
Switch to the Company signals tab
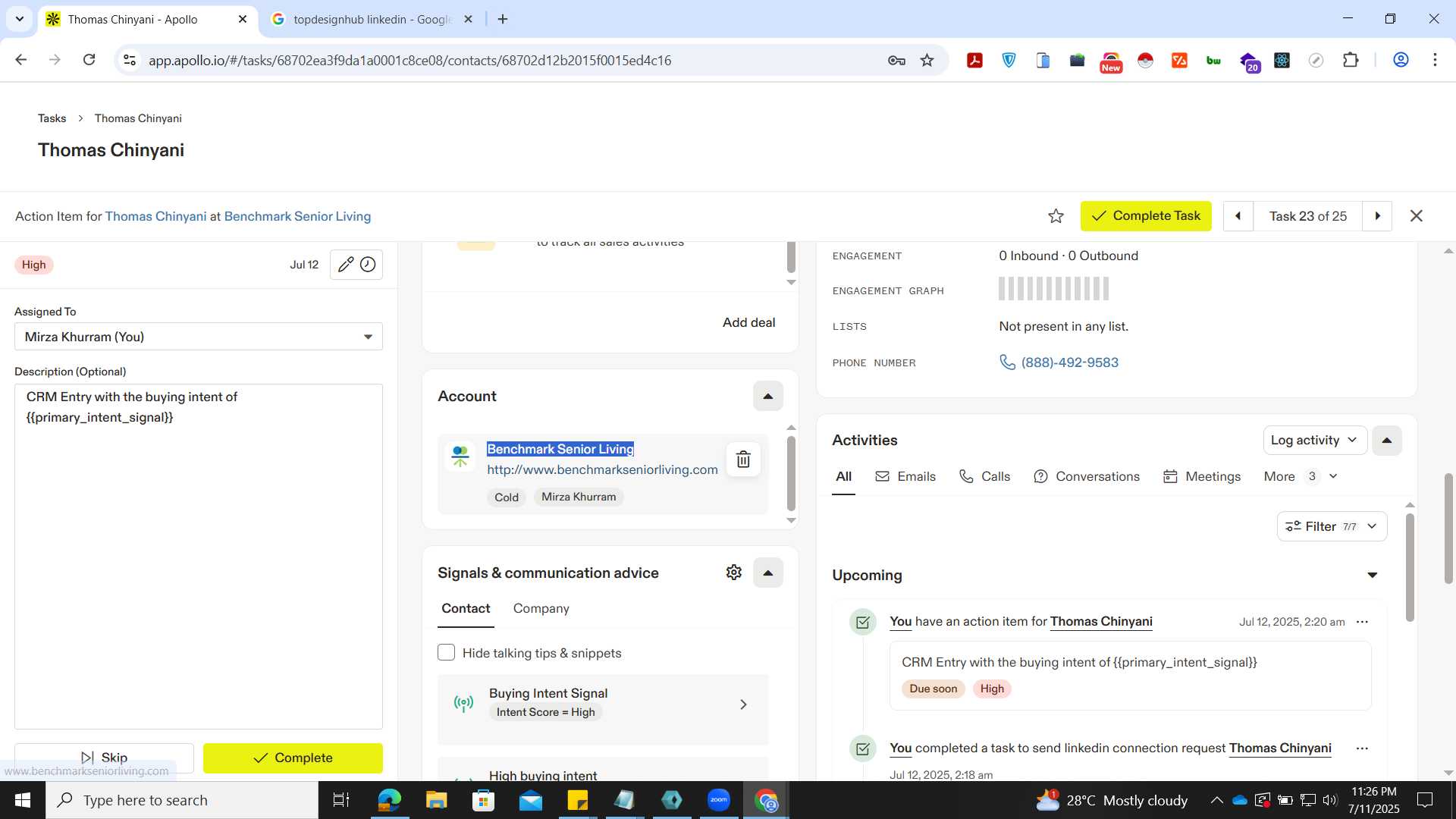pyautogui.click(x=541, y=608)
